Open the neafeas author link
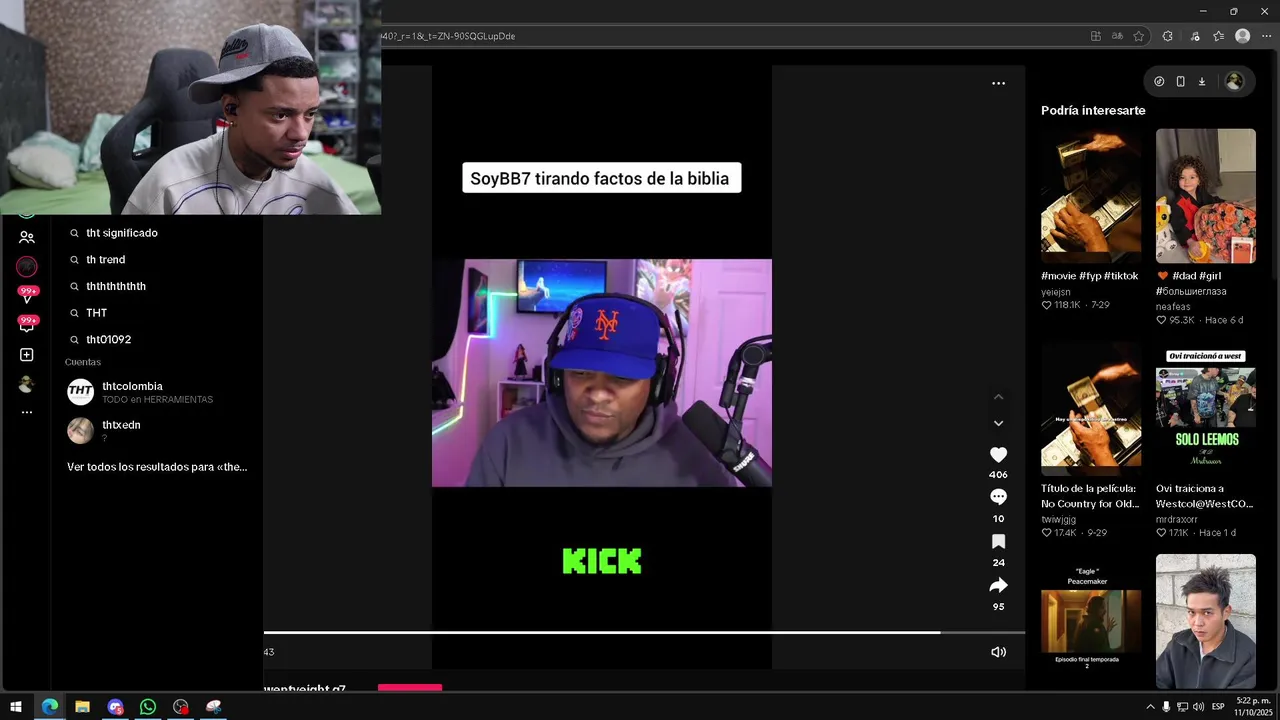The width and height of the screenshot is (1280, 720). (1173, 307)
